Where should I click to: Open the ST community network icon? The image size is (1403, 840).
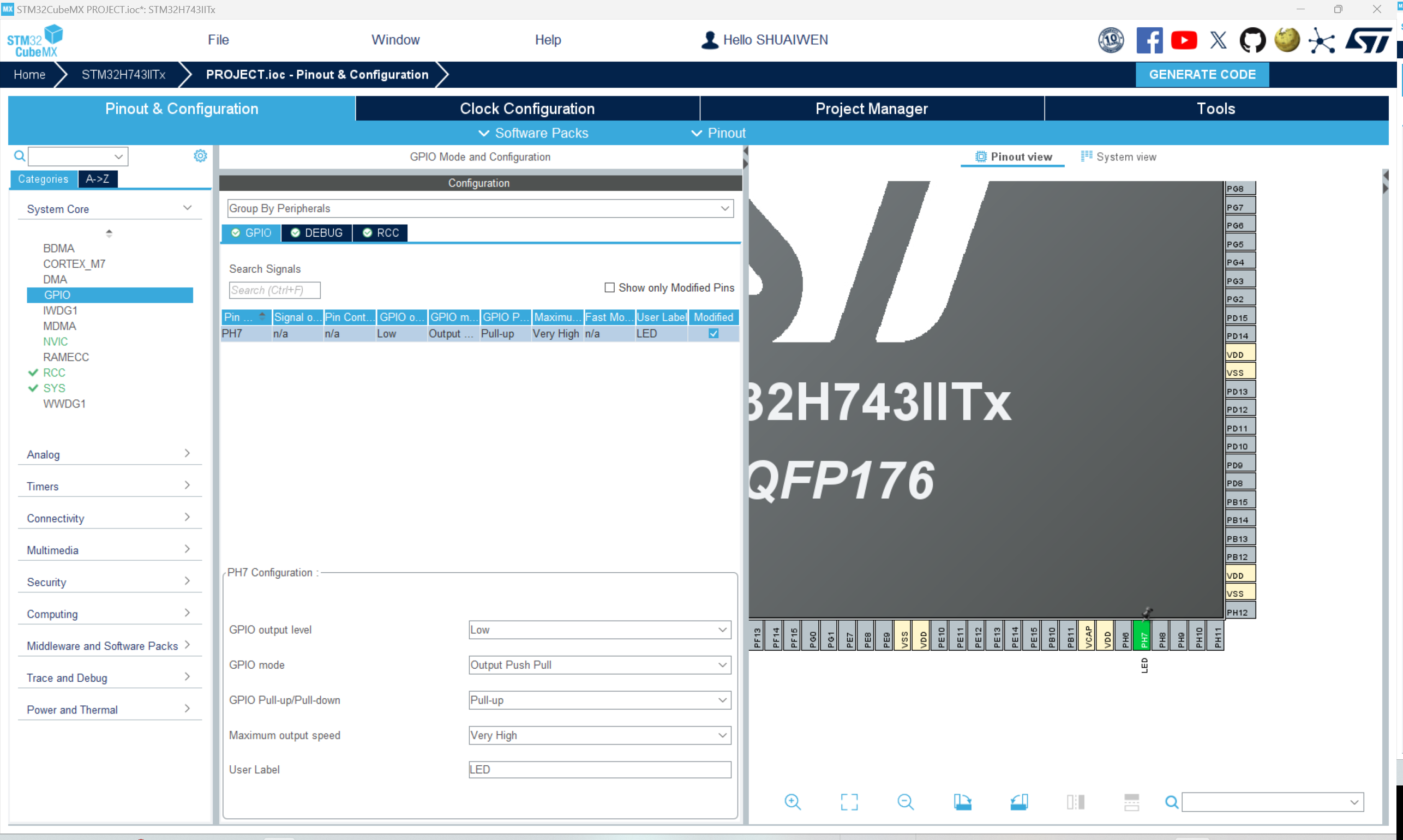click(x=1322, y=40)
